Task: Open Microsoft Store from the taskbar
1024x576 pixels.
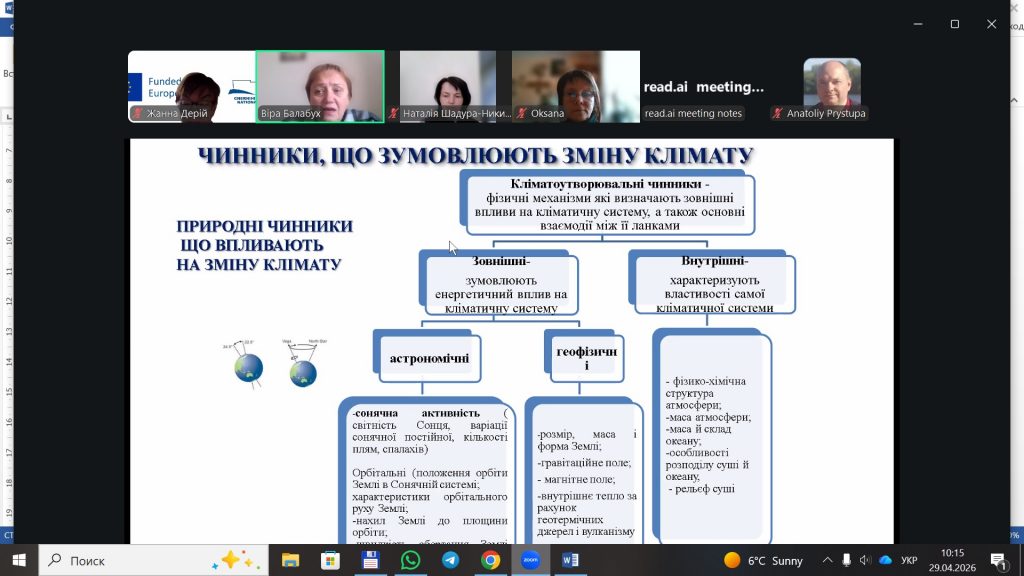Action: [x=331, y=560]
